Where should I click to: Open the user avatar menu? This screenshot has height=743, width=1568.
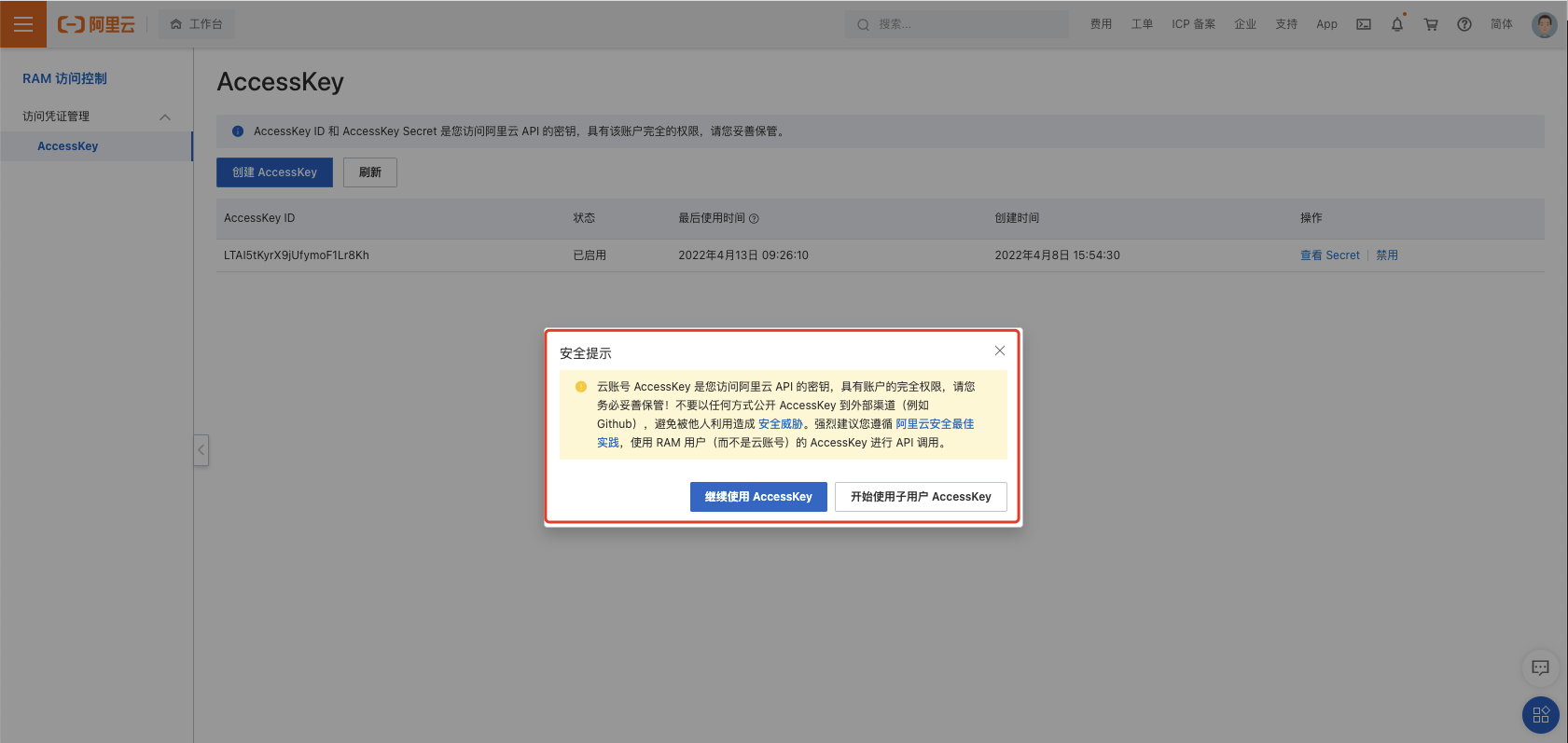[1545, 24]
